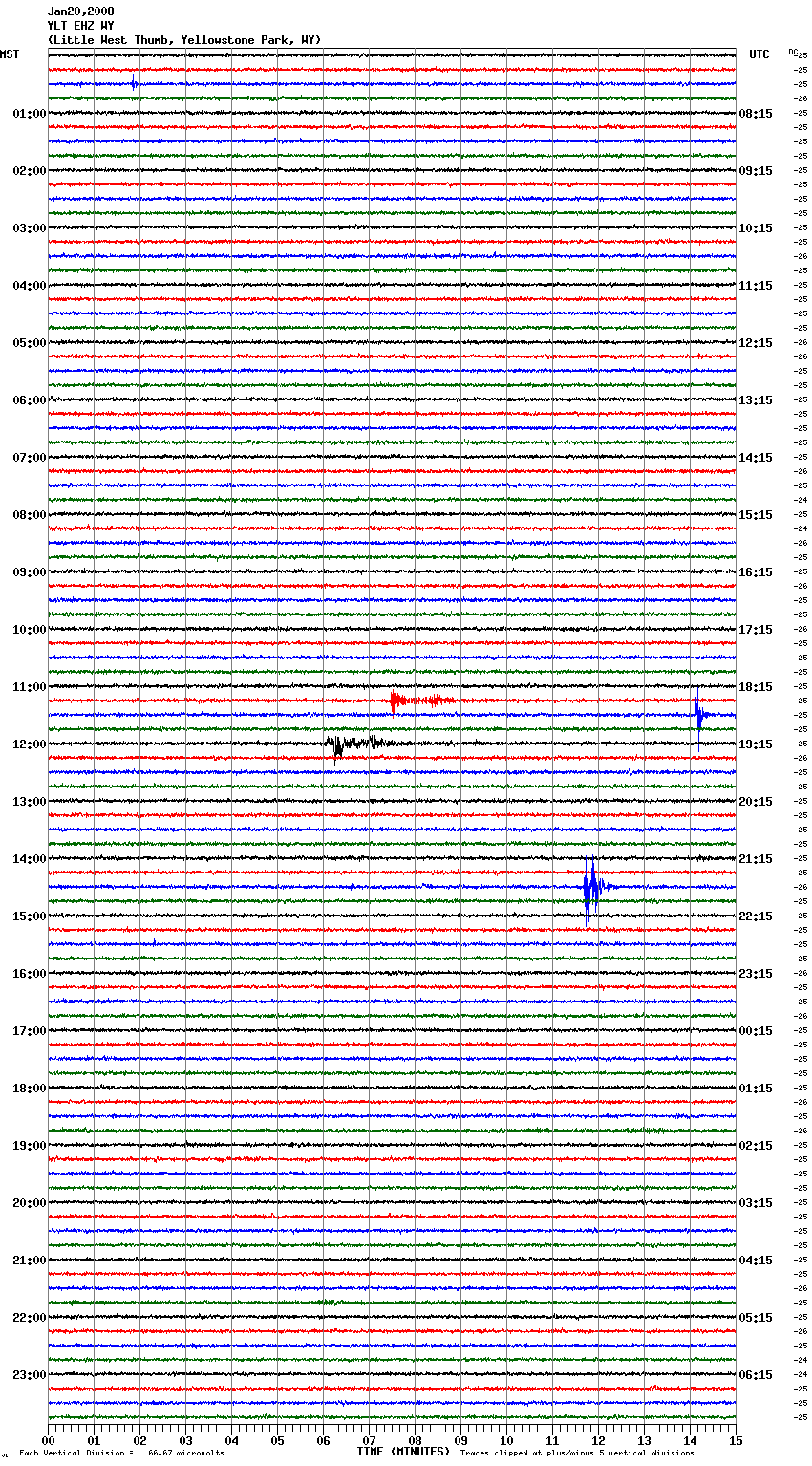812x1466 pixels.
Task: Click the 08:00 MST time label
Action: [29, 515]
